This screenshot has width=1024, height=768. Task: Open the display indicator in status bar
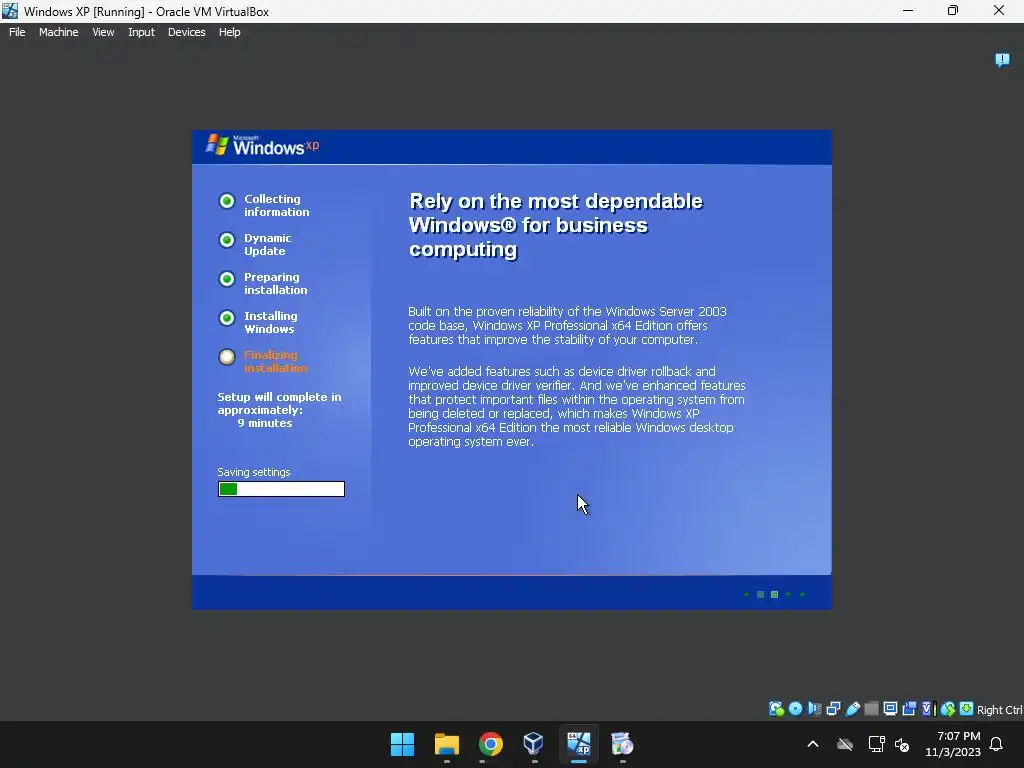(890, 709)
